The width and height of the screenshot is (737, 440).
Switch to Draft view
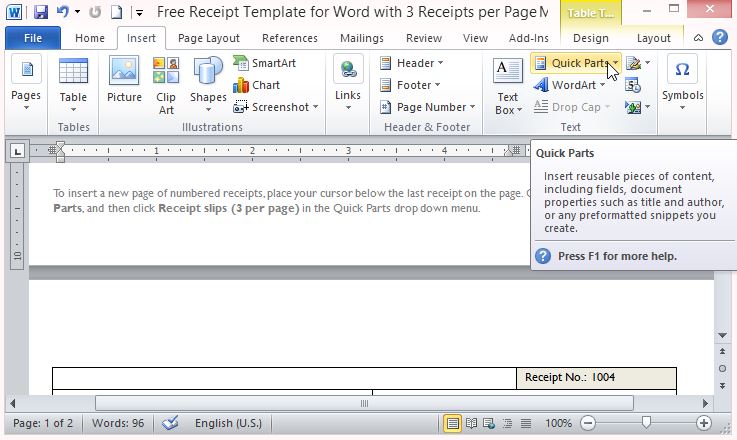(525, 424)
